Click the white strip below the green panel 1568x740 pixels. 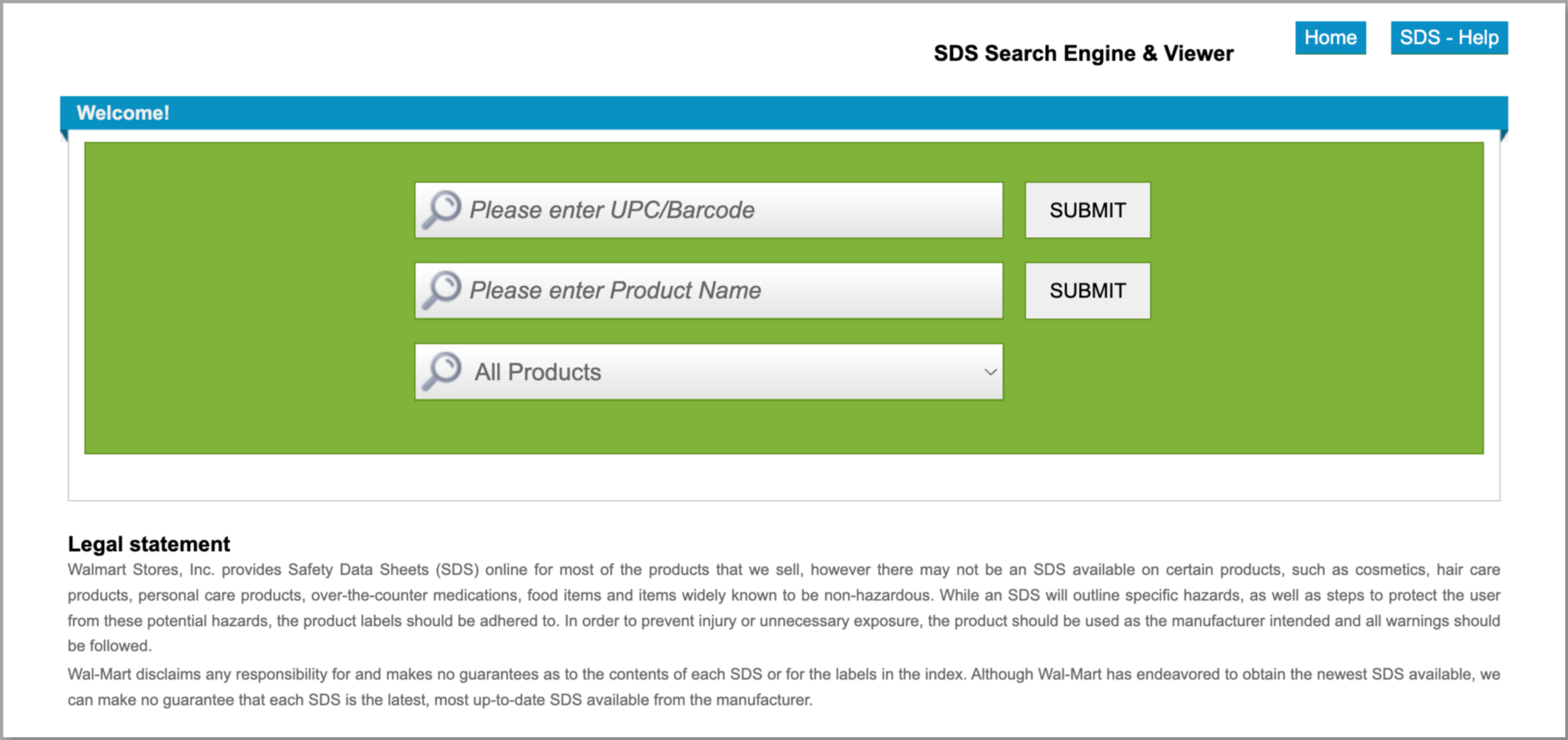[x=783, y=477]
